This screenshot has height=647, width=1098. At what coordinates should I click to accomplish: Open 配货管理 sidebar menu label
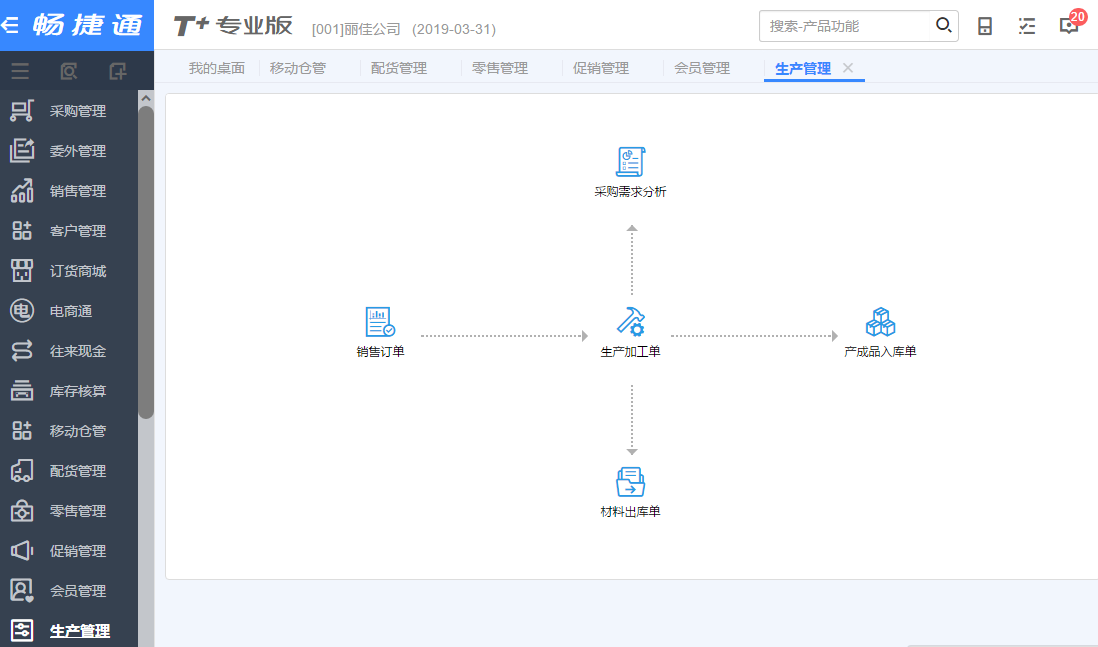coord(78,471)
